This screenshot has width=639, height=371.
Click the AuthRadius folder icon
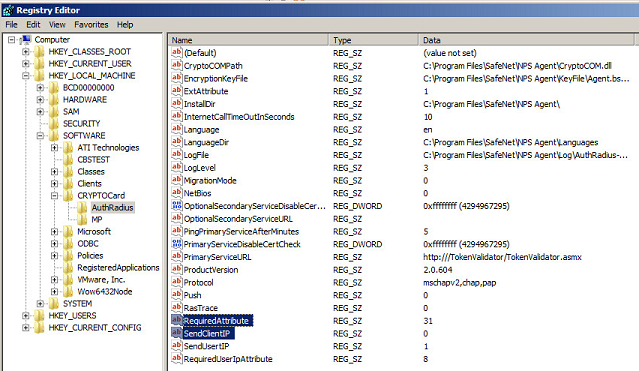[82, 208]
